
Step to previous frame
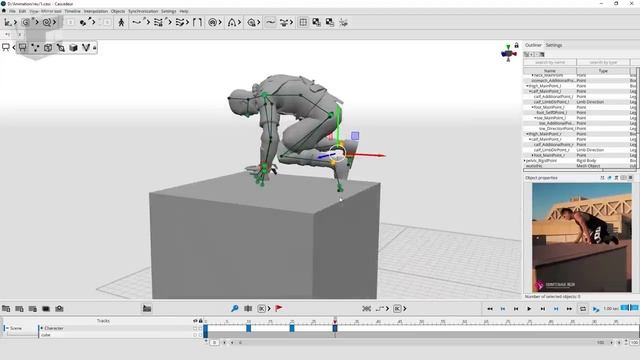pos(516,309)
